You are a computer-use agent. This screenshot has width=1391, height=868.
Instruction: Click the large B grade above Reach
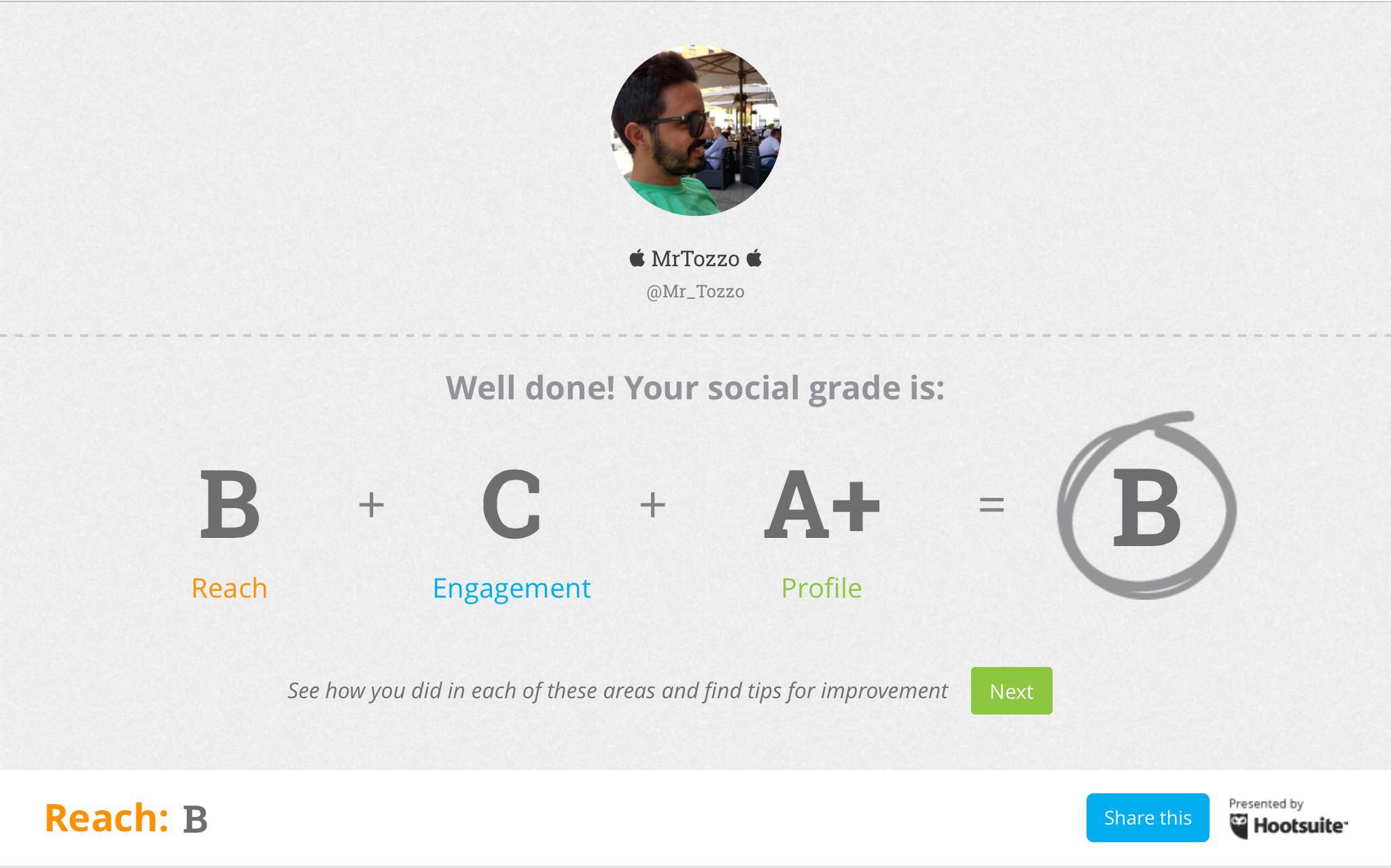point(230,505)
